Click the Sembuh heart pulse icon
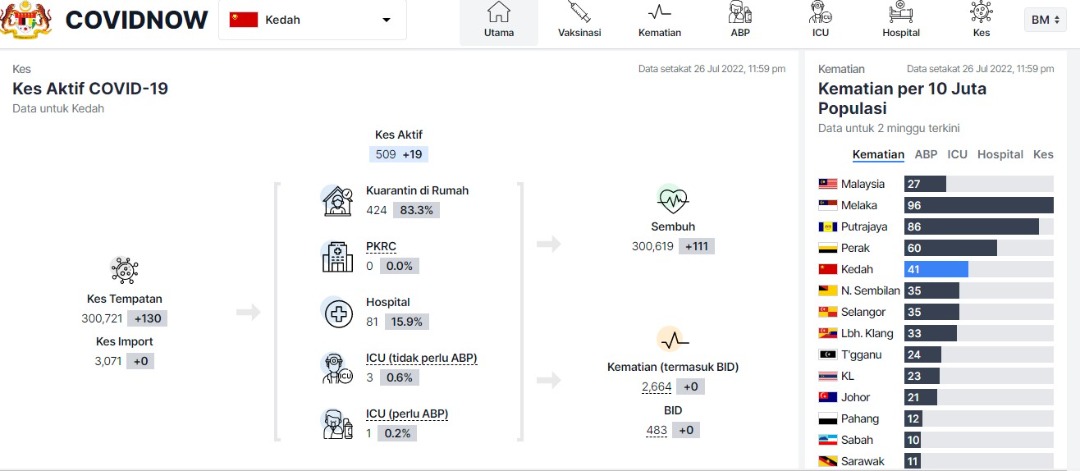Image resolution: width=1080 pixels, height=471 pixels. 673,200
